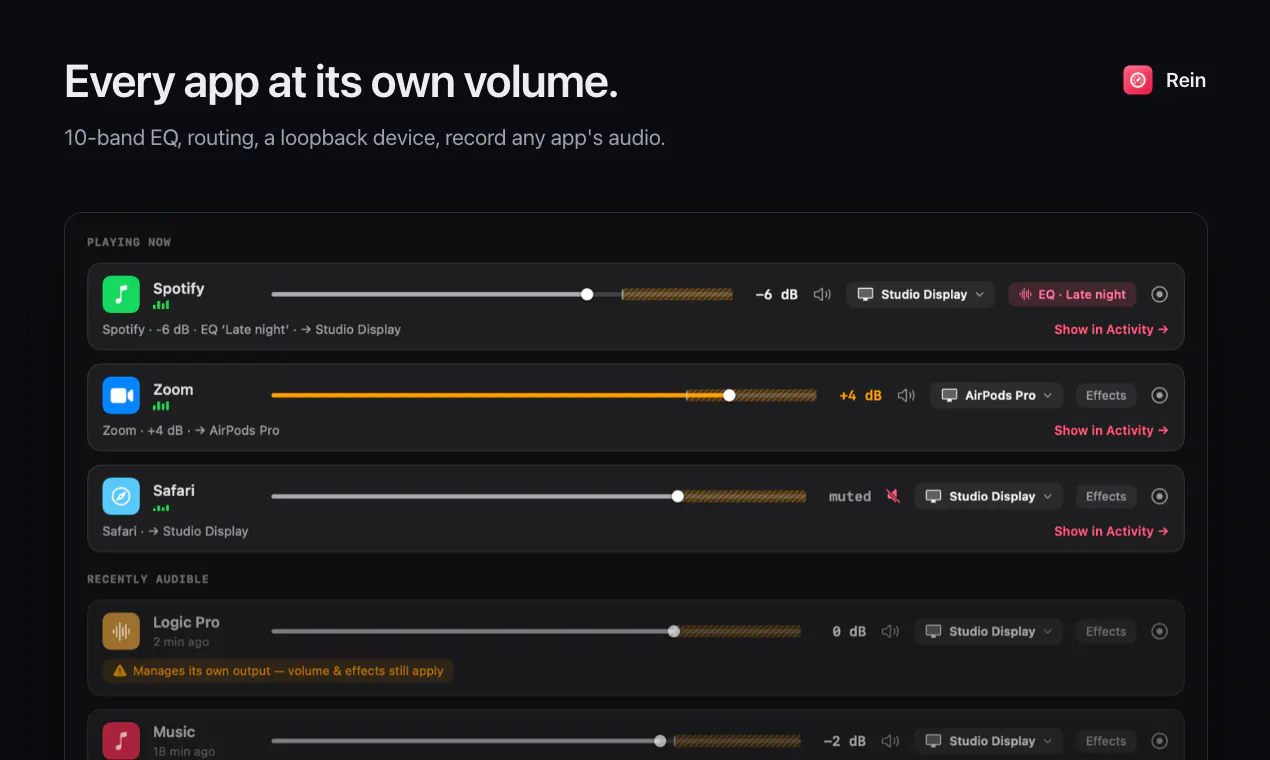The width and height of the screenshot is (1270, 760).
Task: Click the record icon in Safari row
Action: click(x=1160, y=496)
